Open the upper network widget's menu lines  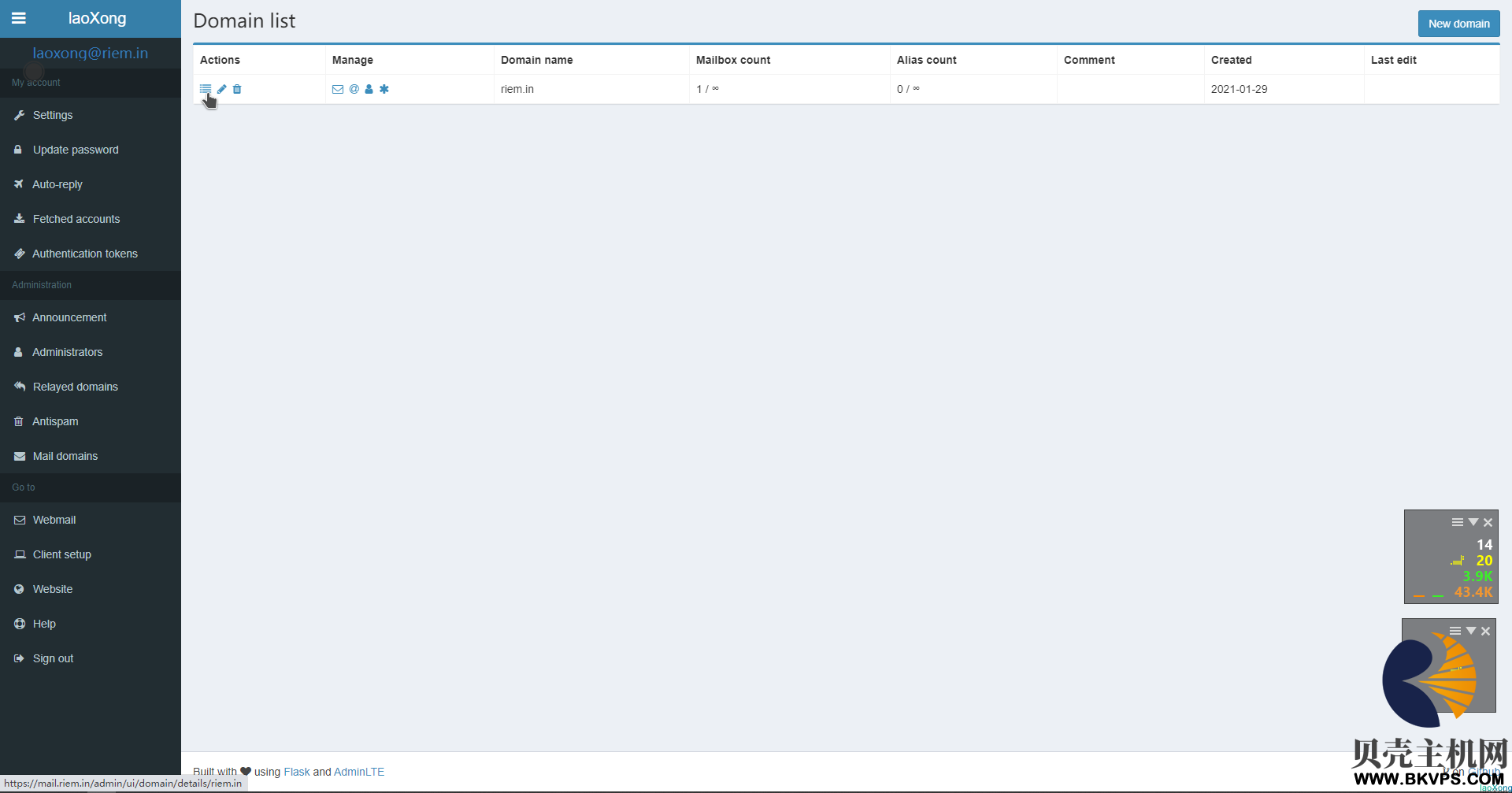1458,522
